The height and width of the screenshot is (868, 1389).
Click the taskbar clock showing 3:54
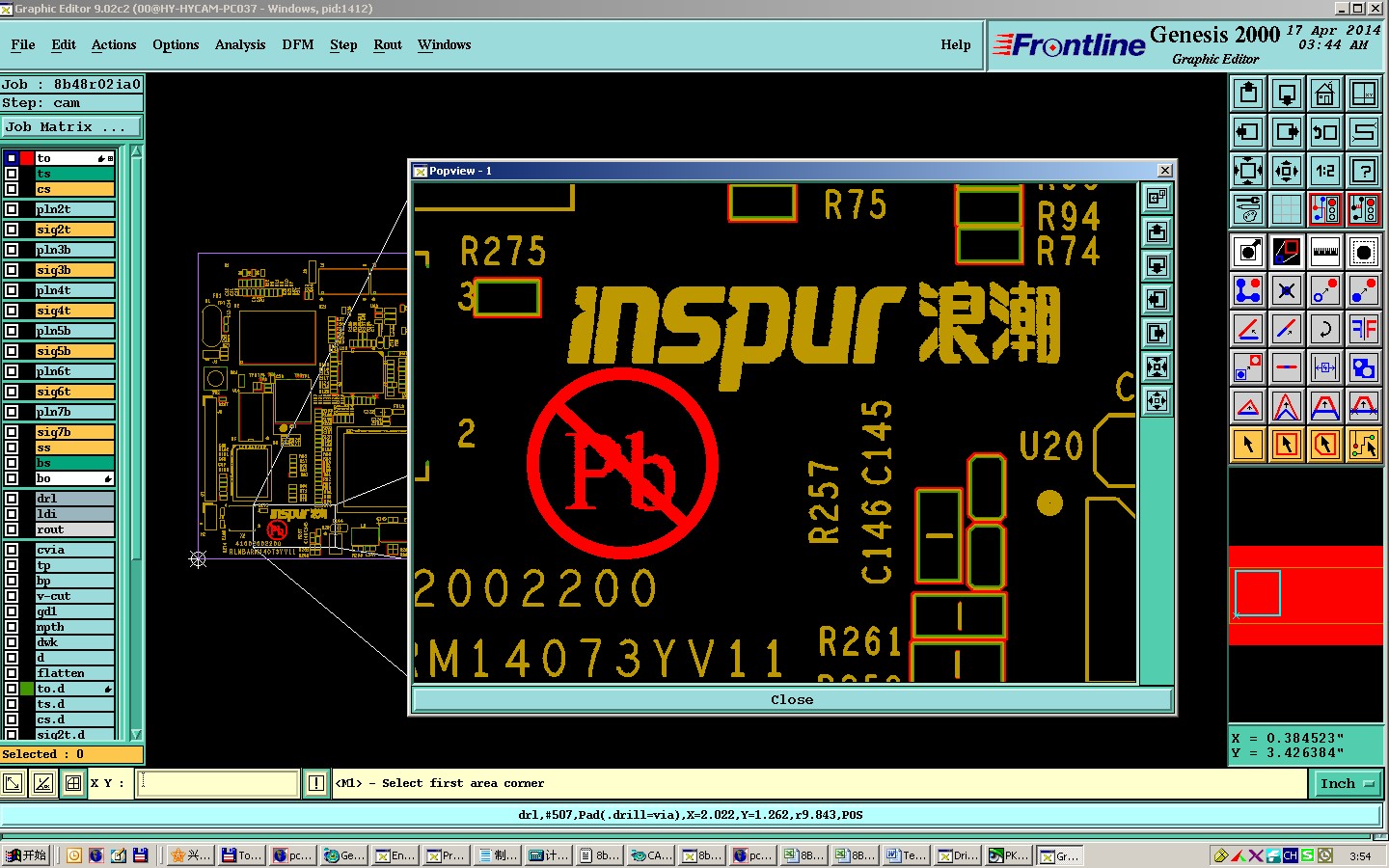point(1360,855)
